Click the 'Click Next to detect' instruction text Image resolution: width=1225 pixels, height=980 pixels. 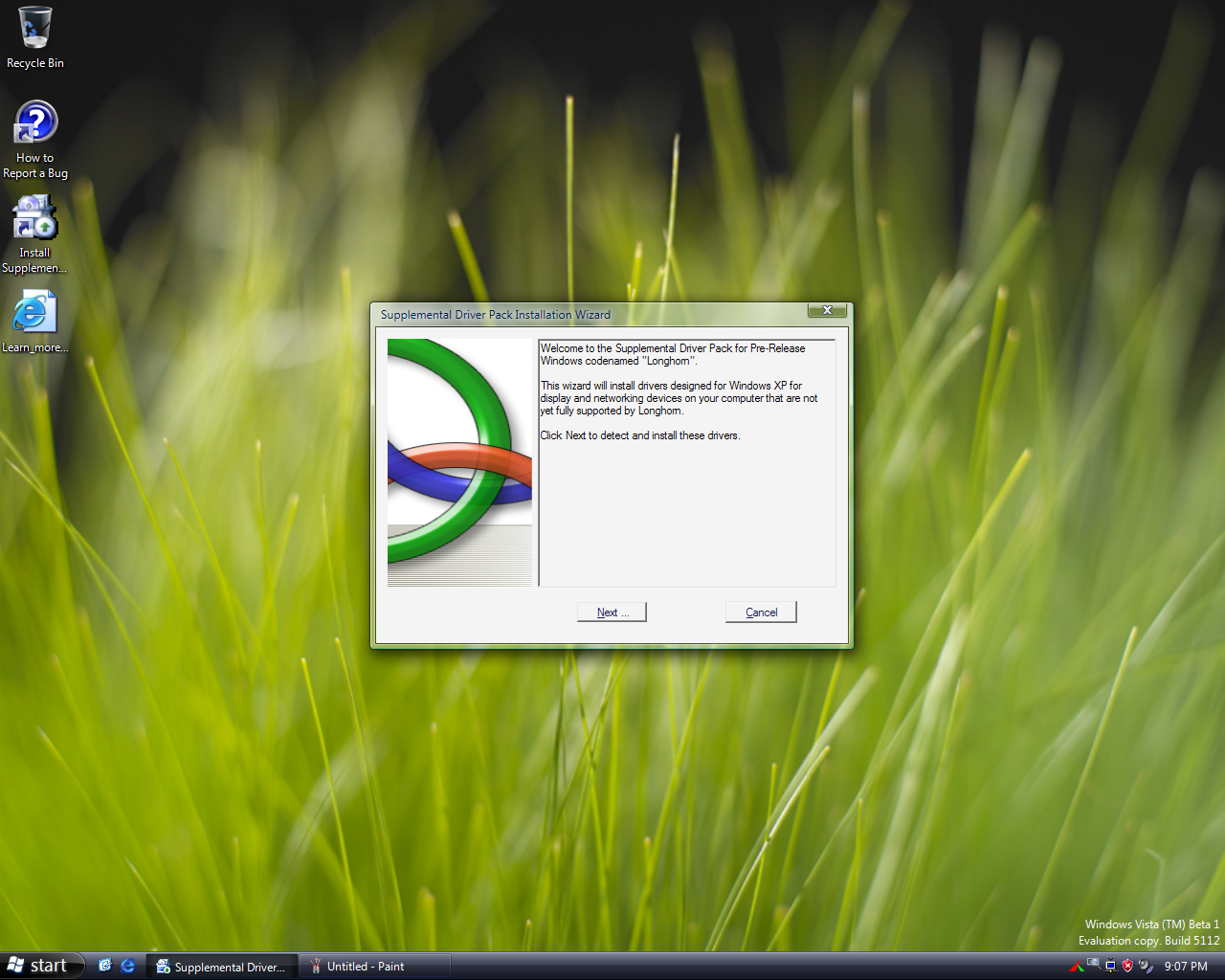640,435
